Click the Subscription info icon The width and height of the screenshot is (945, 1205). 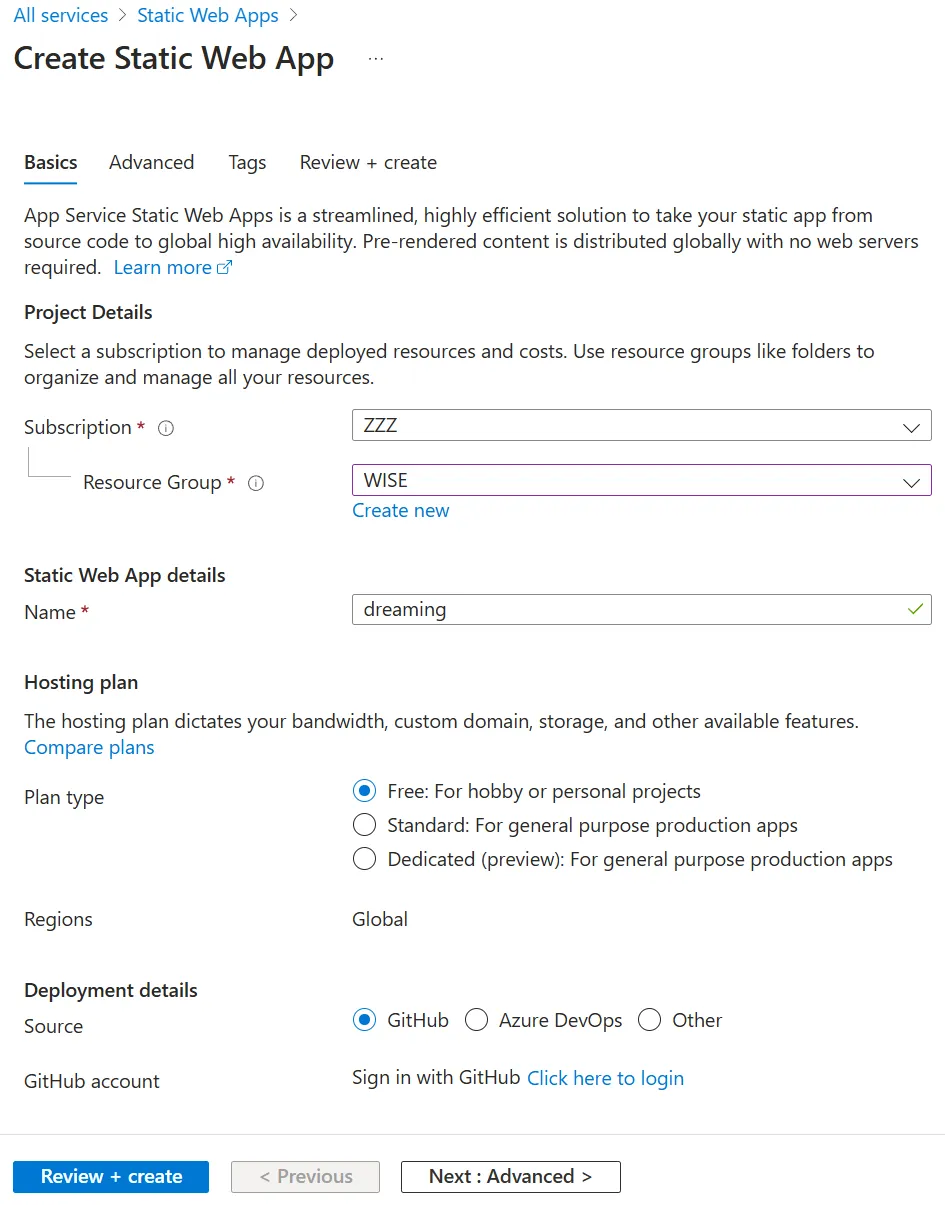pyautogui.click(x=166, y=428)
